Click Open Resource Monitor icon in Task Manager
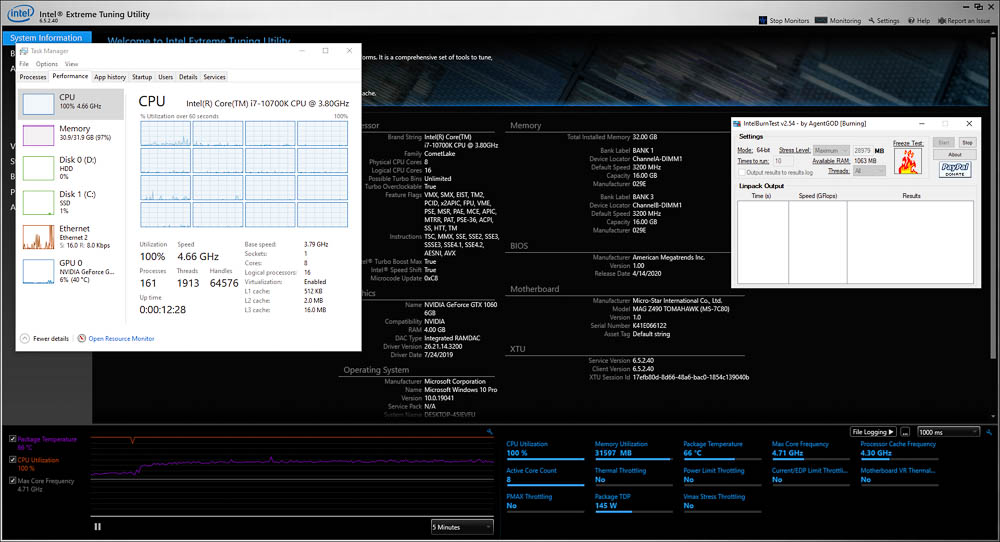Viewport: 1000px width, 542px height. pos(82,339)
